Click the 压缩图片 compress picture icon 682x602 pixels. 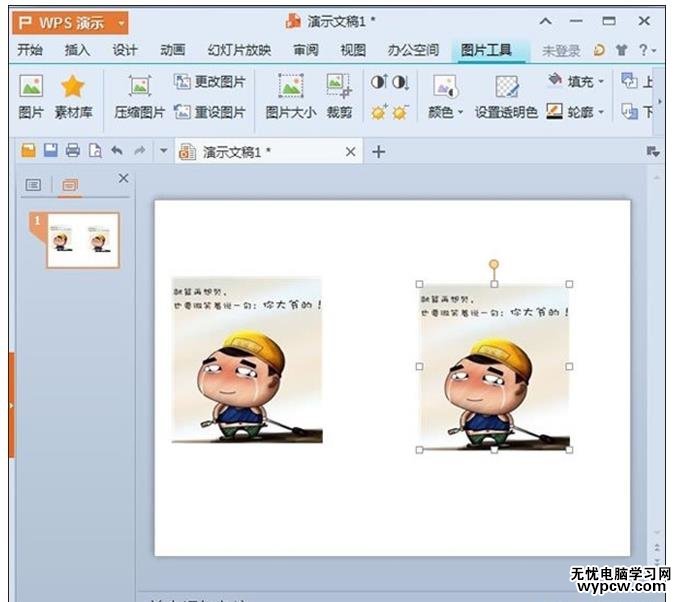pyautogui.click(x=140, y=85)
